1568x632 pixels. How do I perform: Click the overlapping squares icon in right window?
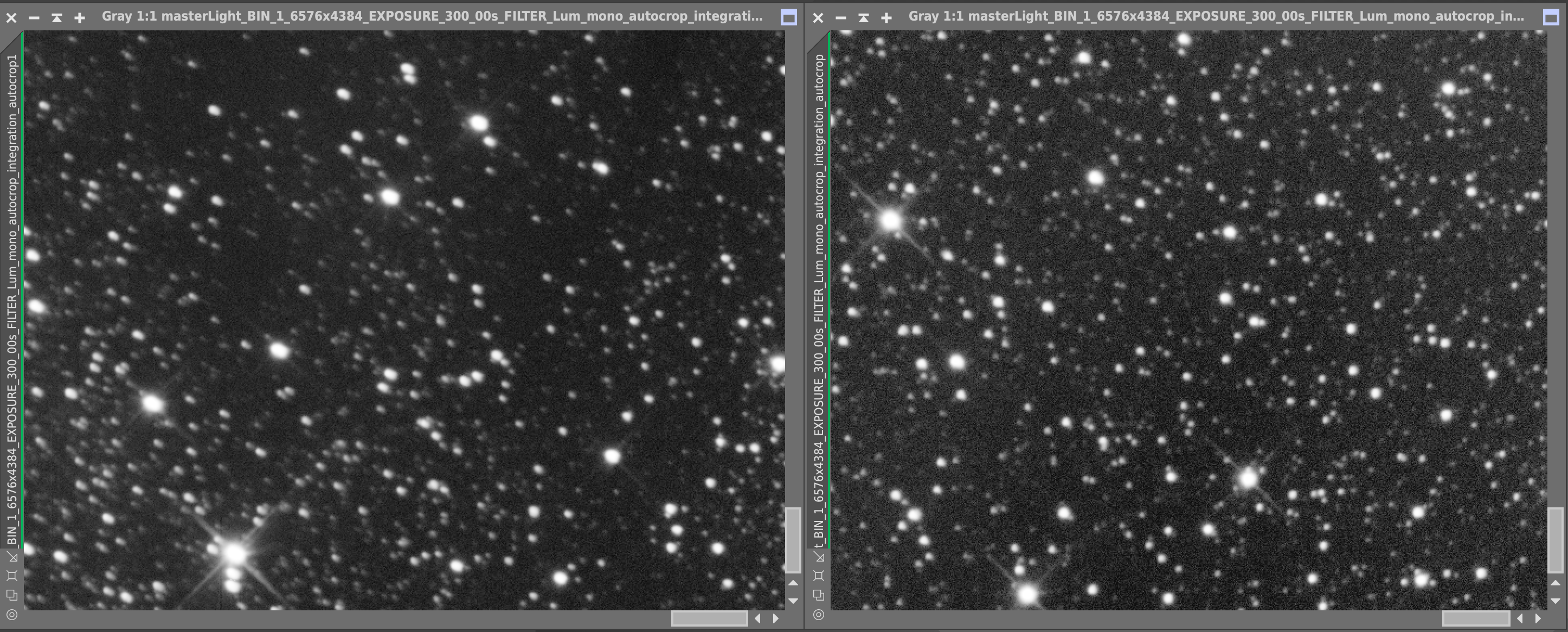click(819, 595)
